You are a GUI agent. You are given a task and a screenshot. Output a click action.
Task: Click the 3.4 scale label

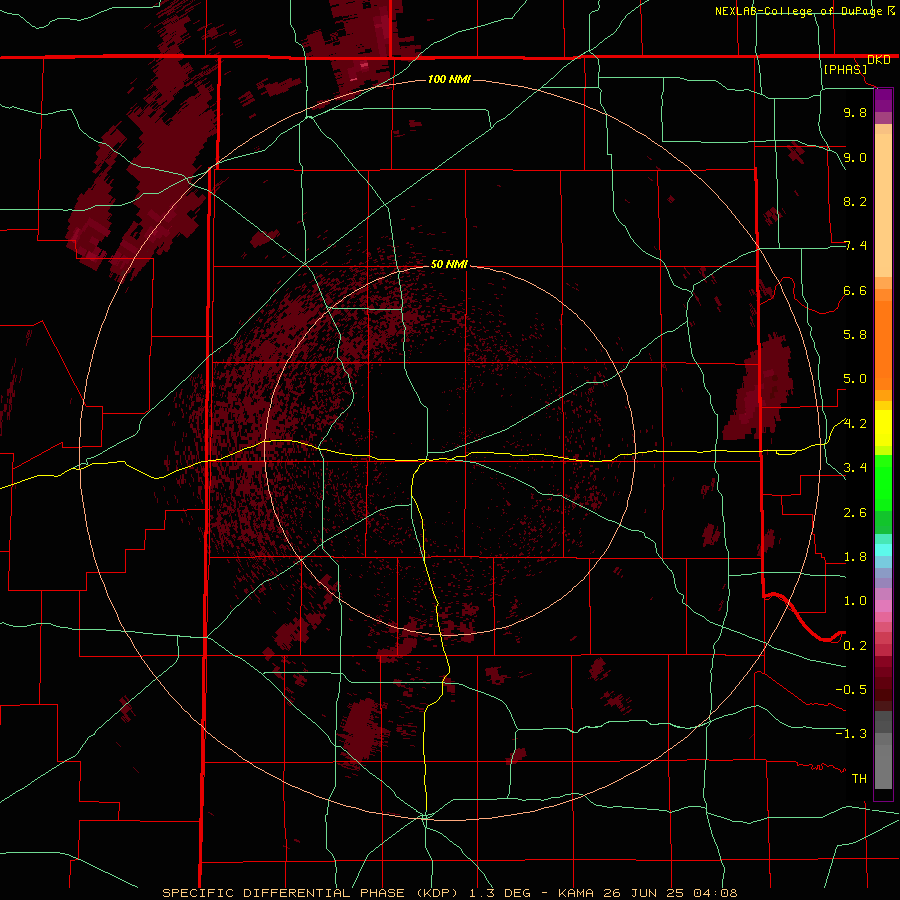(855, 468)
